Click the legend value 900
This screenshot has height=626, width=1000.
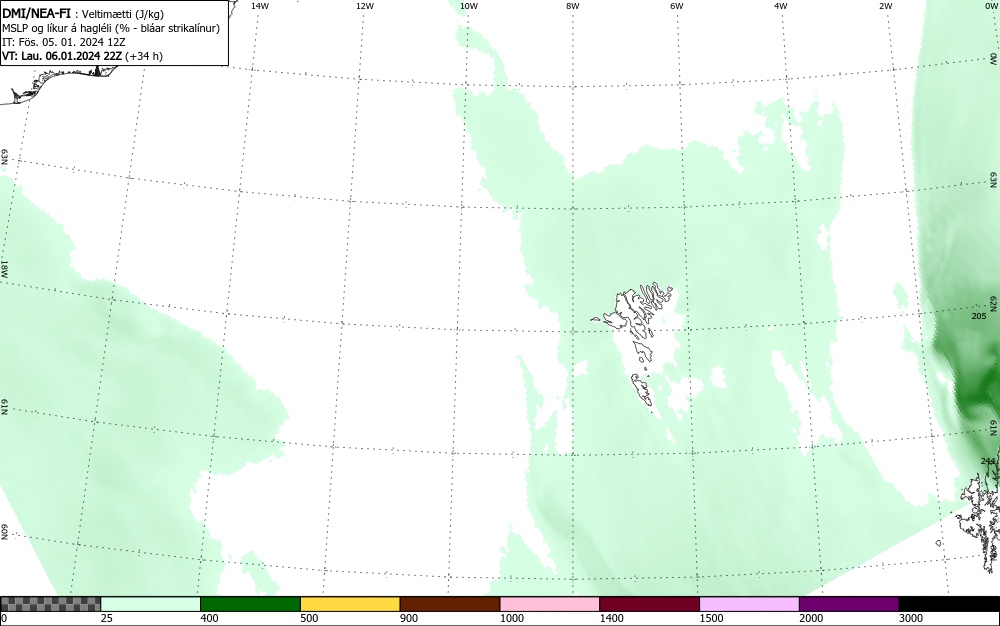tap(409, 618)
